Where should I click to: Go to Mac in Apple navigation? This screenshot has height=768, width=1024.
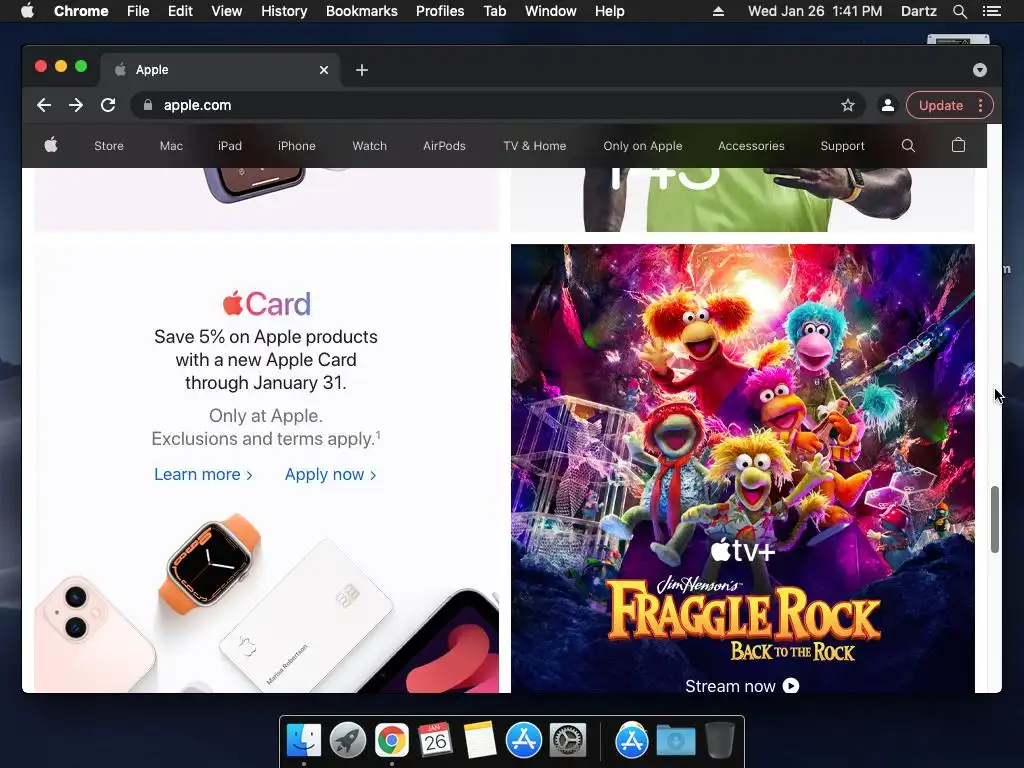tap(171, 146)
